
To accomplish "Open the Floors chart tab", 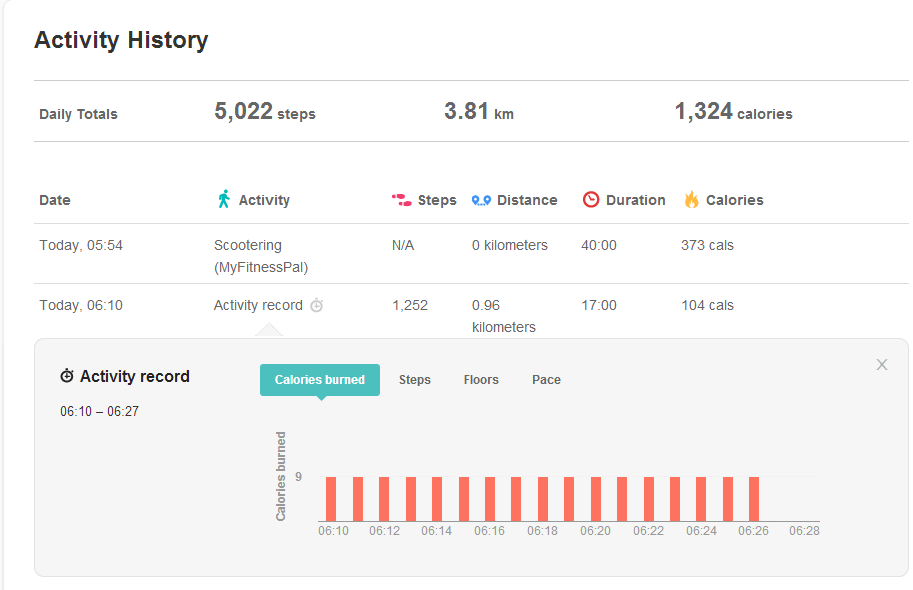I will pos(481,380).
